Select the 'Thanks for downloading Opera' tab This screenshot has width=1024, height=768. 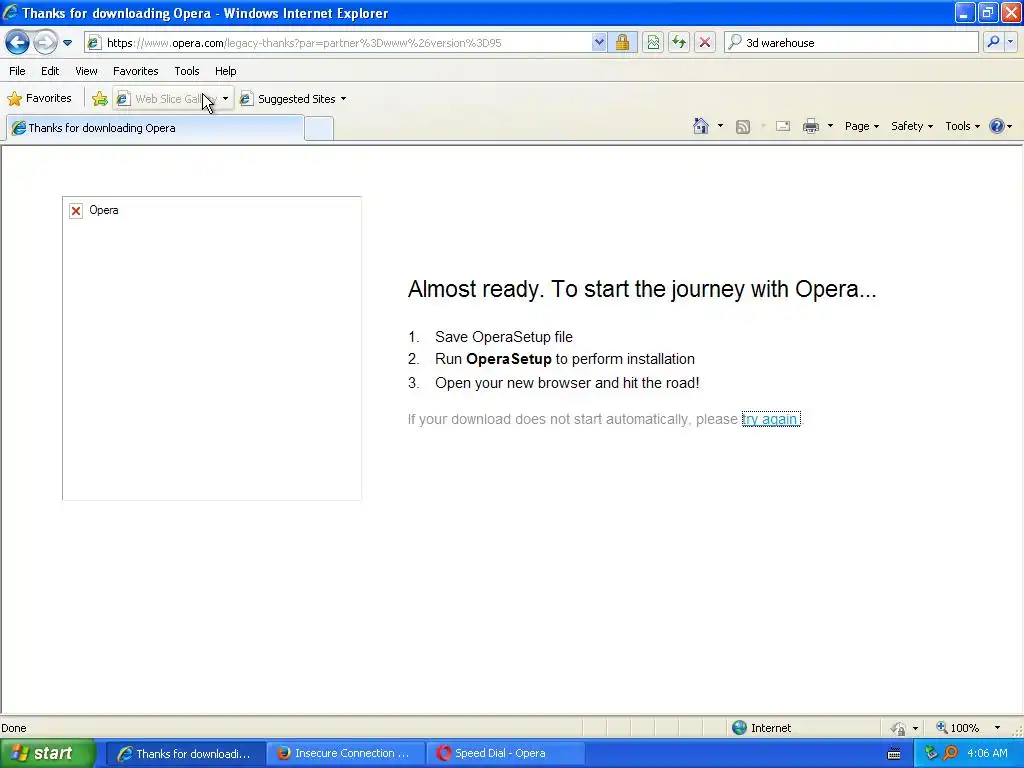tap(155, 128)
